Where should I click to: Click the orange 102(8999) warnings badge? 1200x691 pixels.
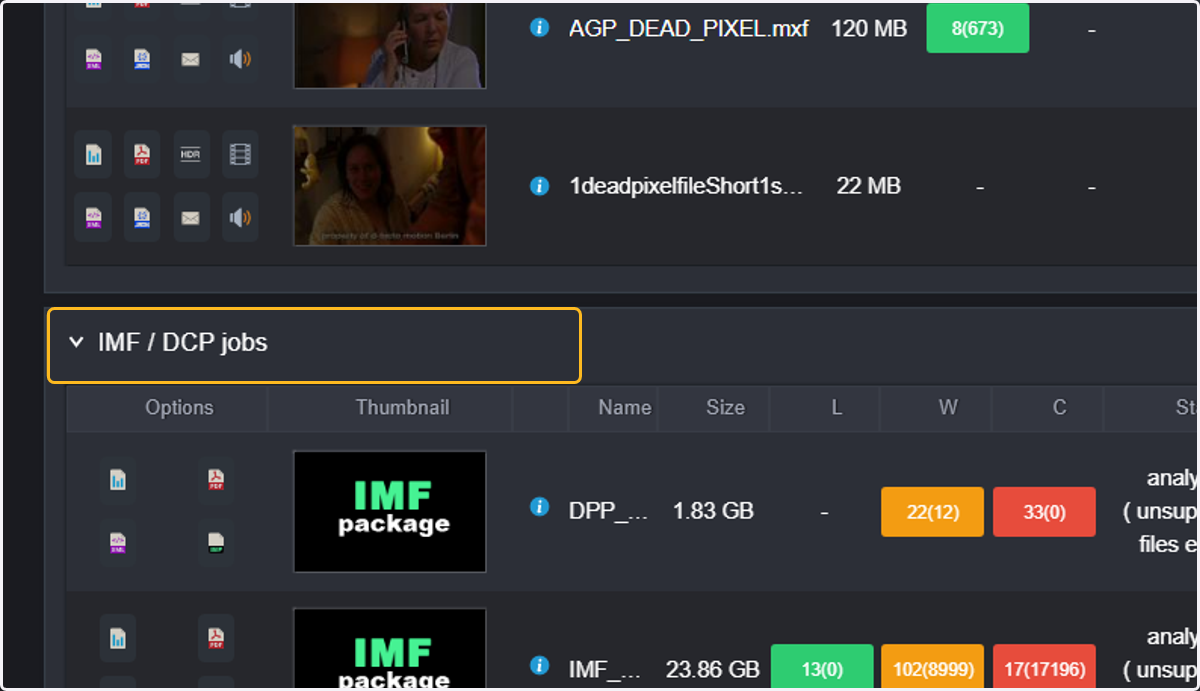point(932,667)
